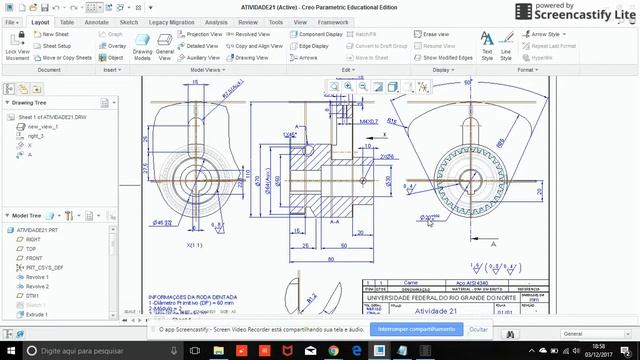
Task: Open Sheet Setup
Action: (52, 46)
